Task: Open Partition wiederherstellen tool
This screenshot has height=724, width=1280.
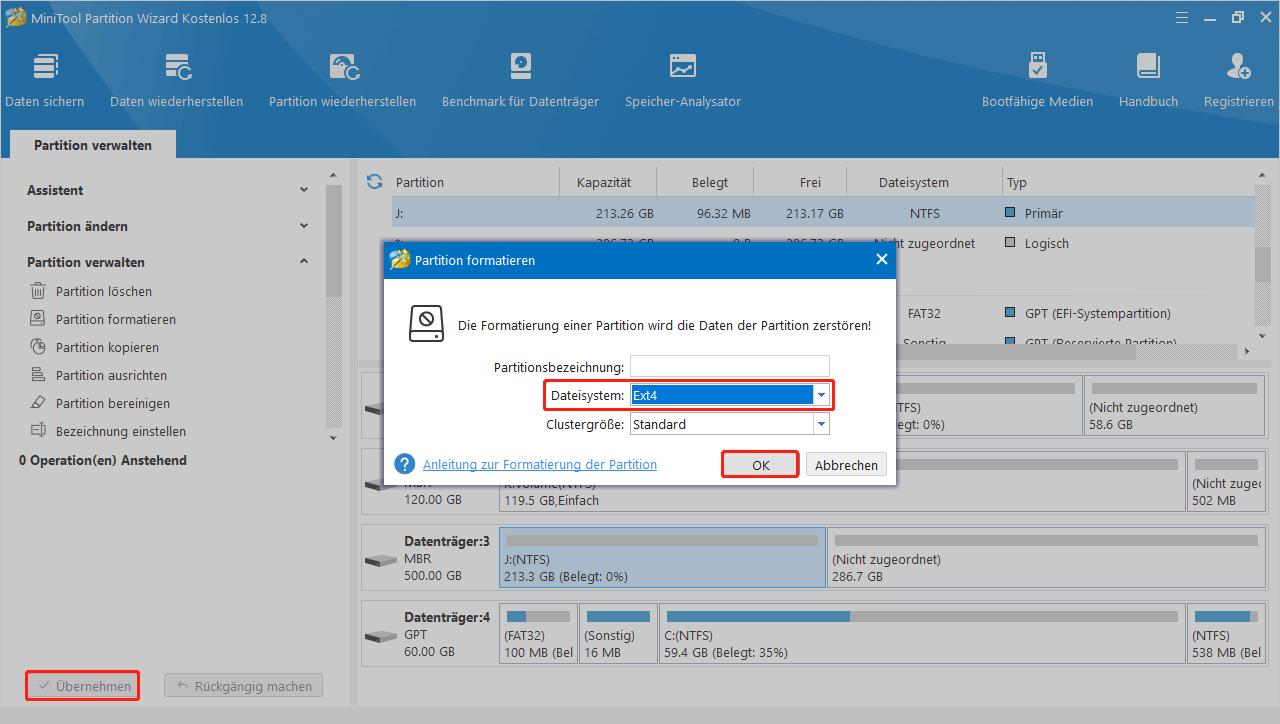Action: (343, 80)
